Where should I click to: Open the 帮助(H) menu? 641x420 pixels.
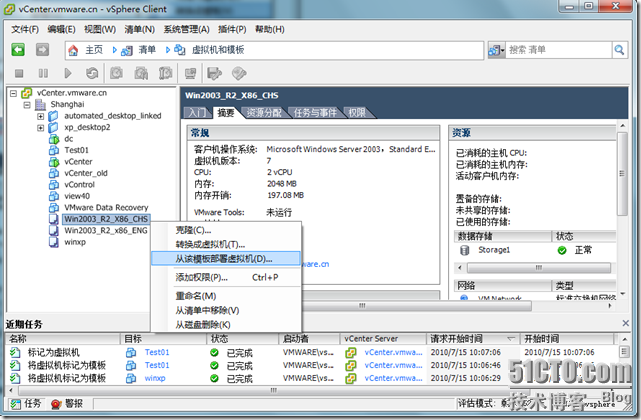(x=270, y=29)
